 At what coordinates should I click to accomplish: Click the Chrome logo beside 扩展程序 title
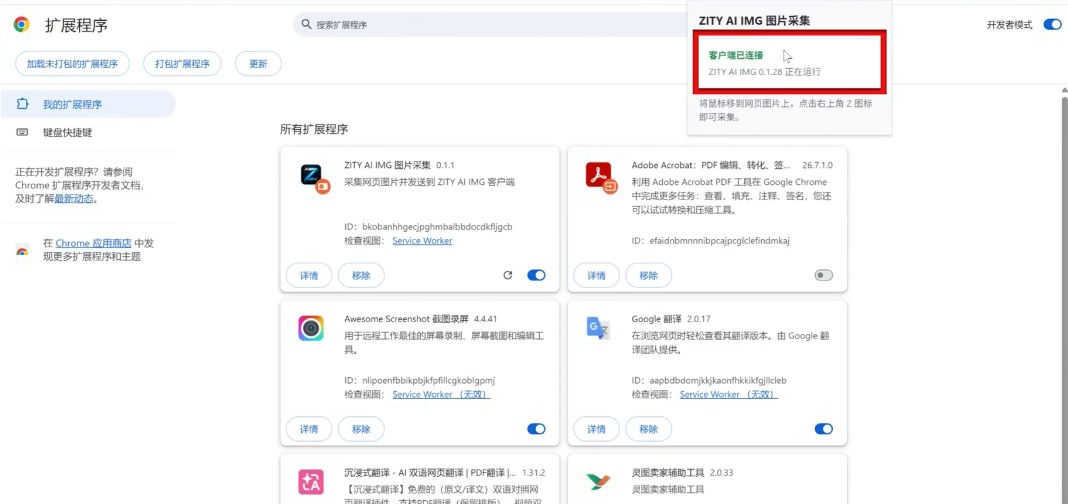coord(22,25)
